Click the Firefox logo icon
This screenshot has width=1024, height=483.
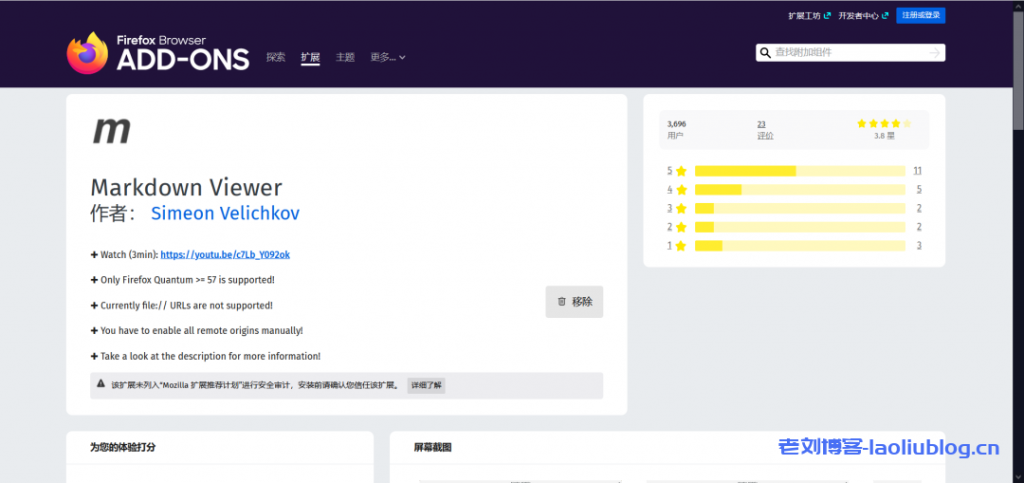(x=87, y=52)
